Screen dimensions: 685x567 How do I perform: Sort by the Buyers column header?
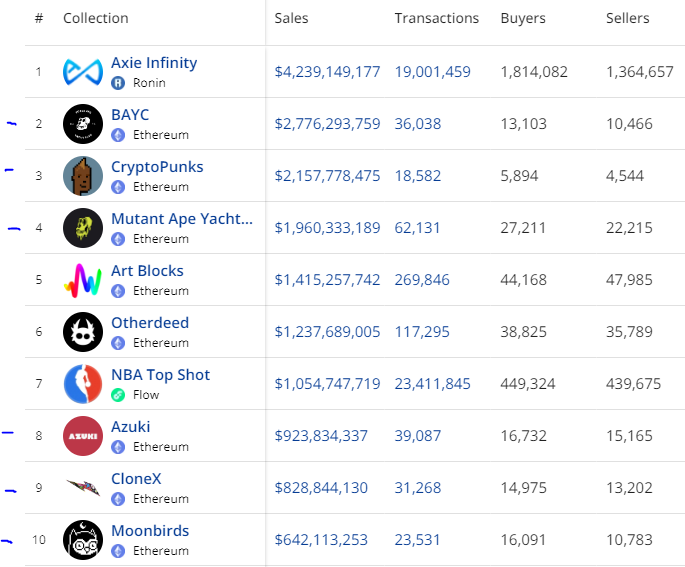click(x=523, y=18)
